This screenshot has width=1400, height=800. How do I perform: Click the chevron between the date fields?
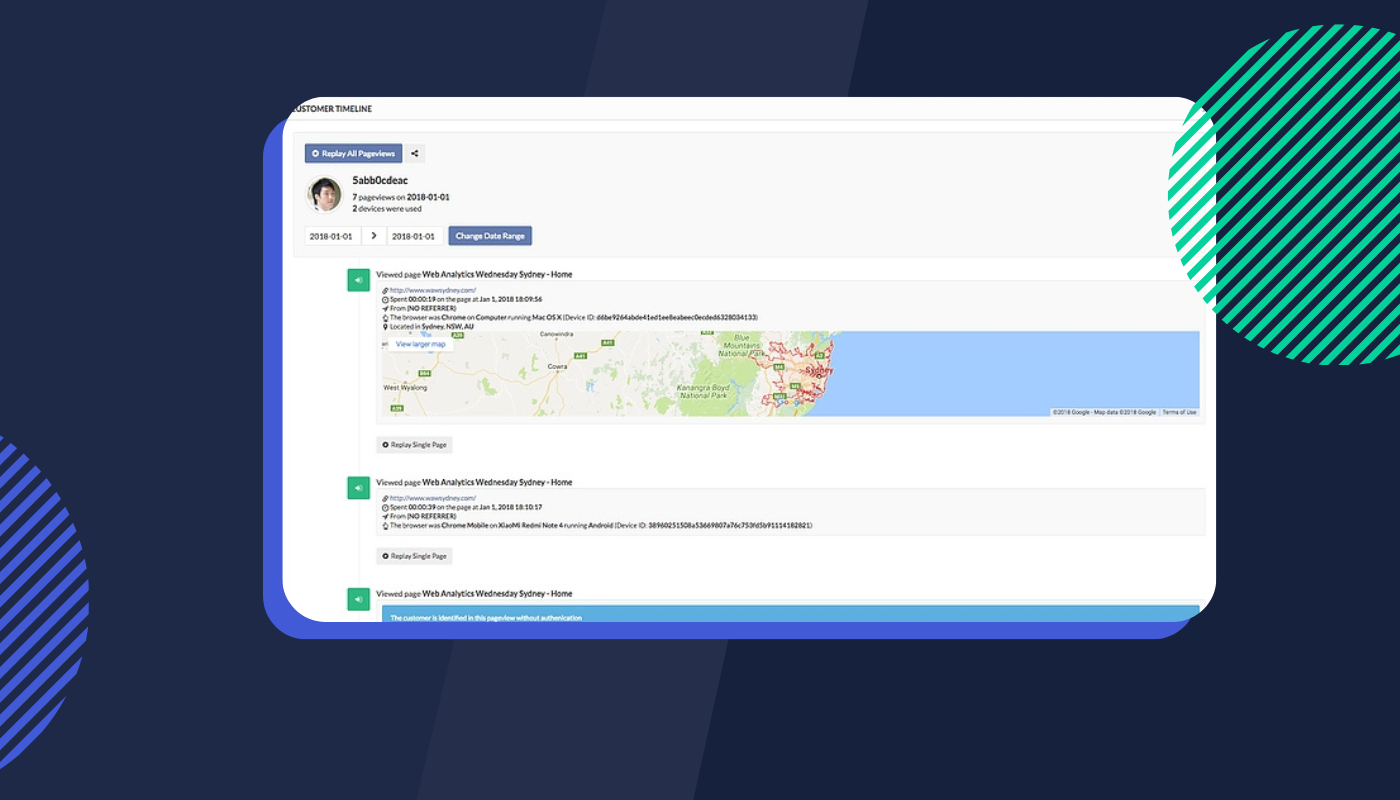pyautogui.click(x=372, y=234)
